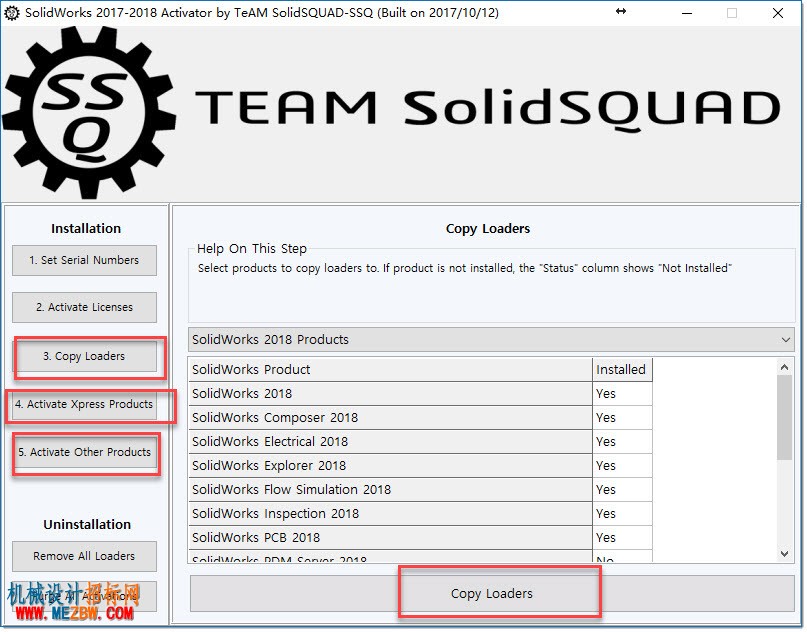Click the product list scrollbar thumb
The image size is (807, 632).
(x=784, y=417)
